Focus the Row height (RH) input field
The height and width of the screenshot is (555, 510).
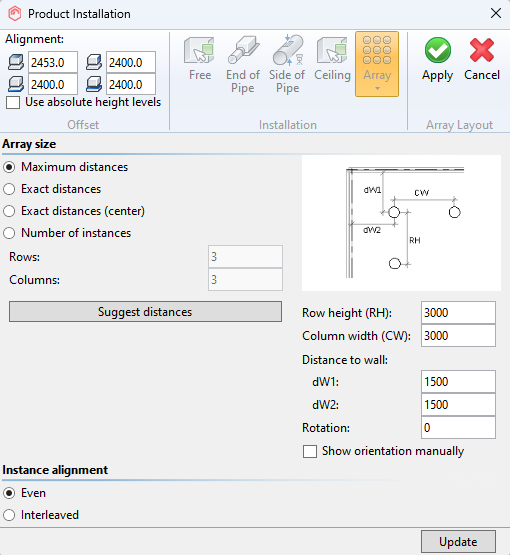pos(458,313)
